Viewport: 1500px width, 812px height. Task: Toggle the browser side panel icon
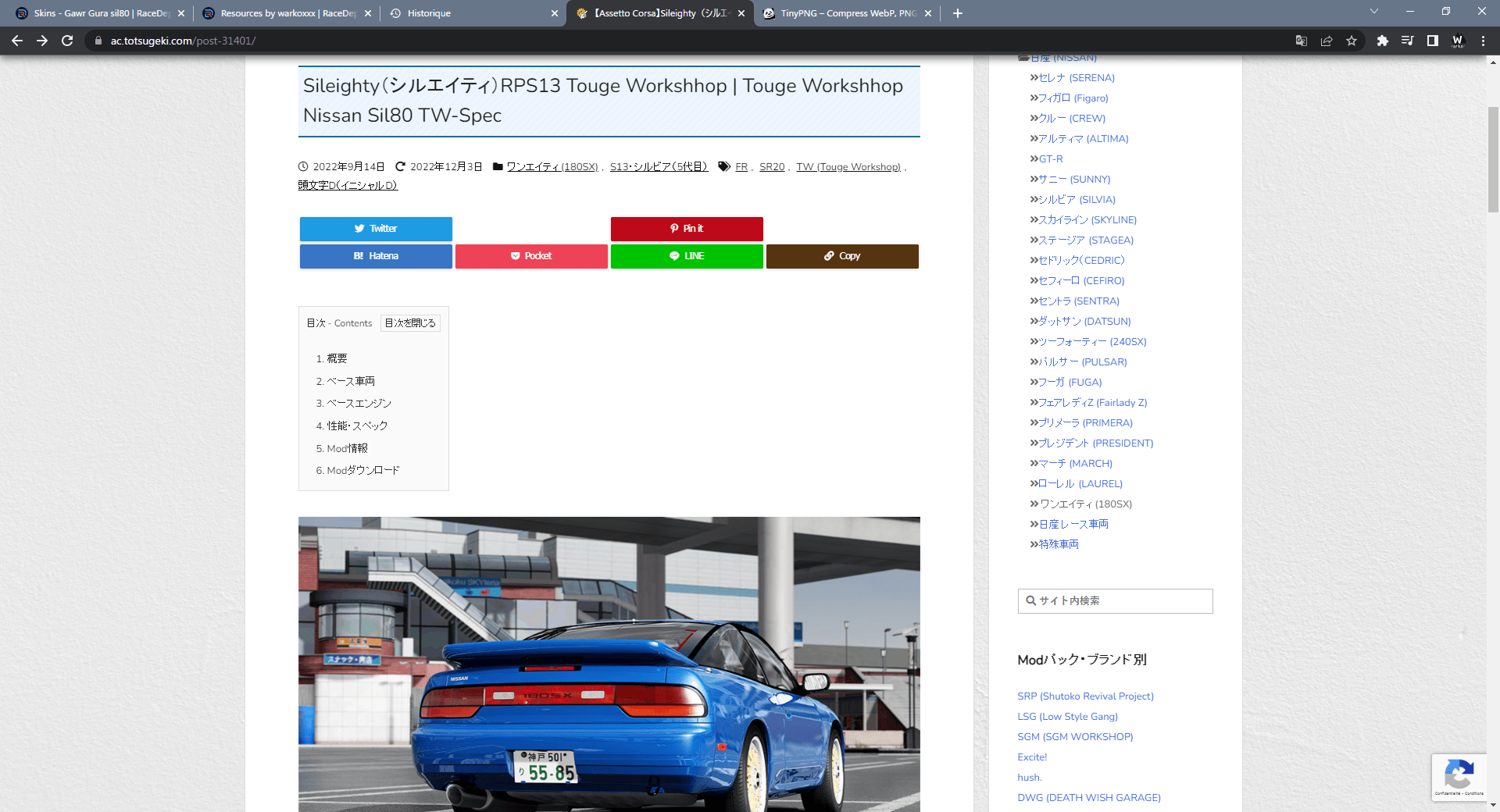pyautogui.click(x=1432, y=41)
